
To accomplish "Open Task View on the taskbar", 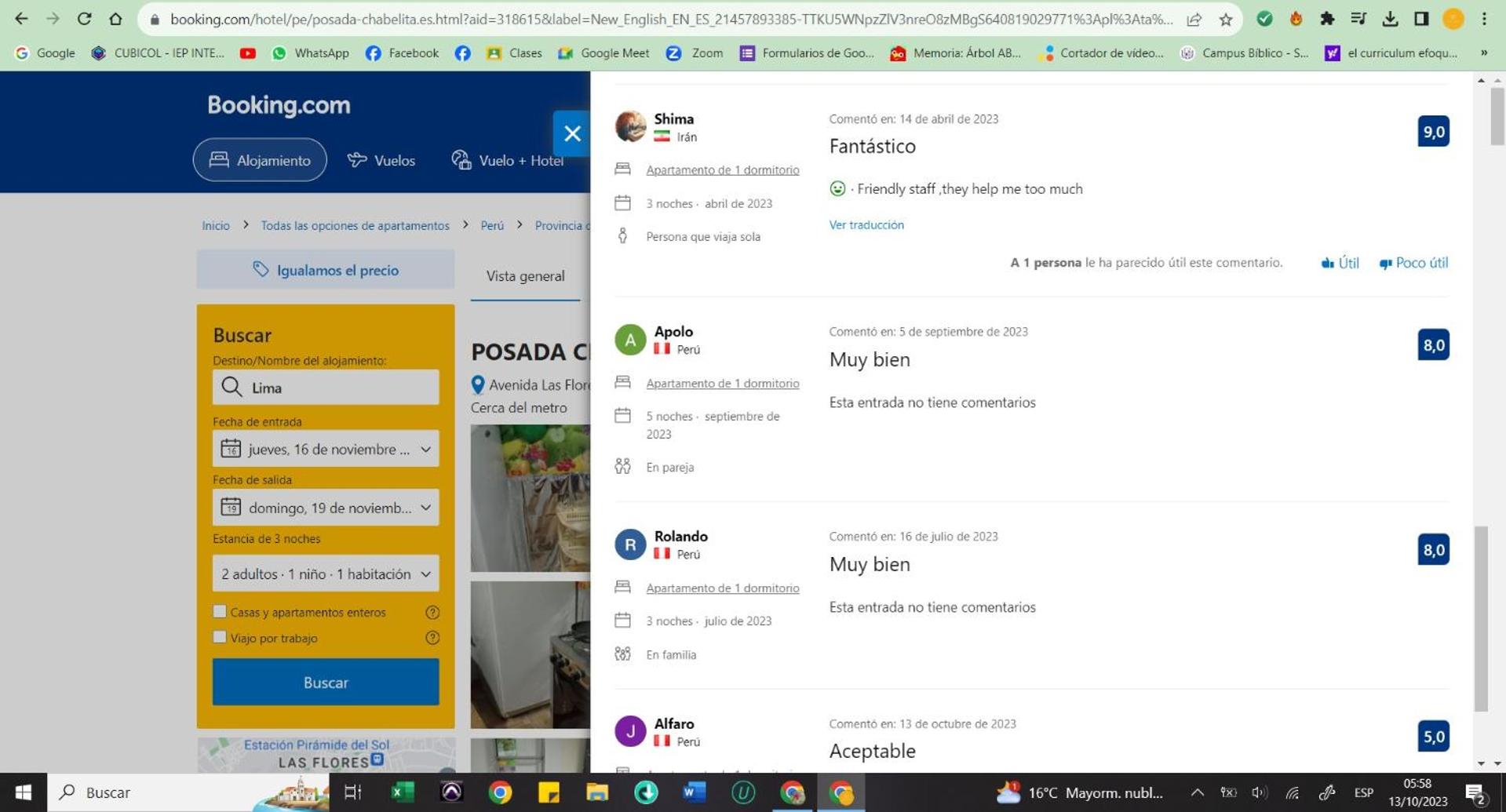I will click(353, 792).
